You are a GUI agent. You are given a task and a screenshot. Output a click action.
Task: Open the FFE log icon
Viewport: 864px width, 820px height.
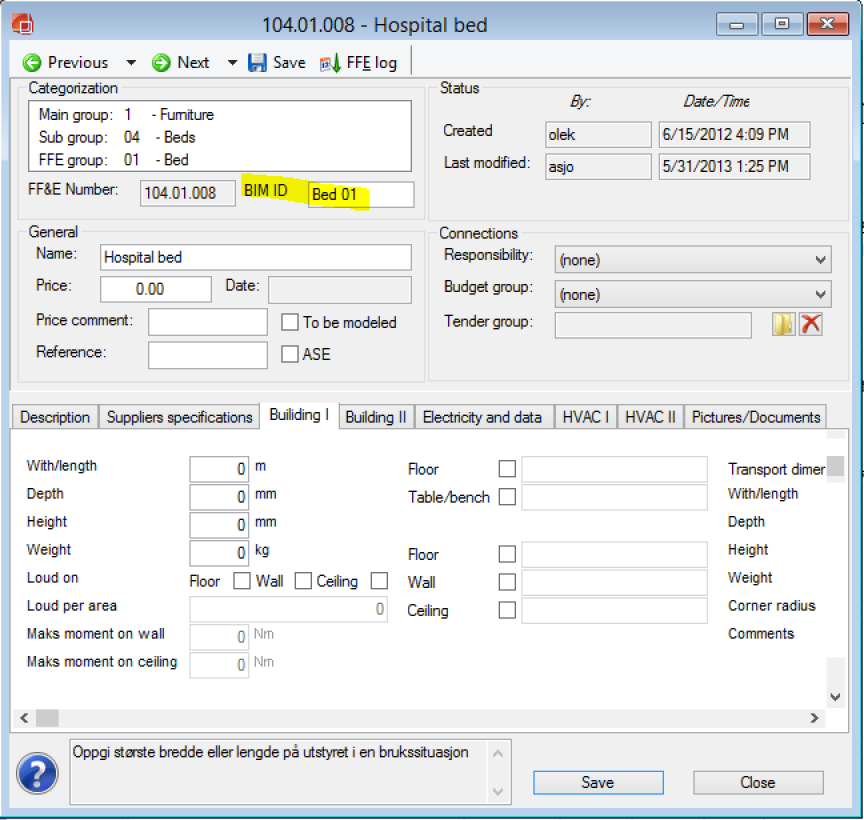(330, 63)
